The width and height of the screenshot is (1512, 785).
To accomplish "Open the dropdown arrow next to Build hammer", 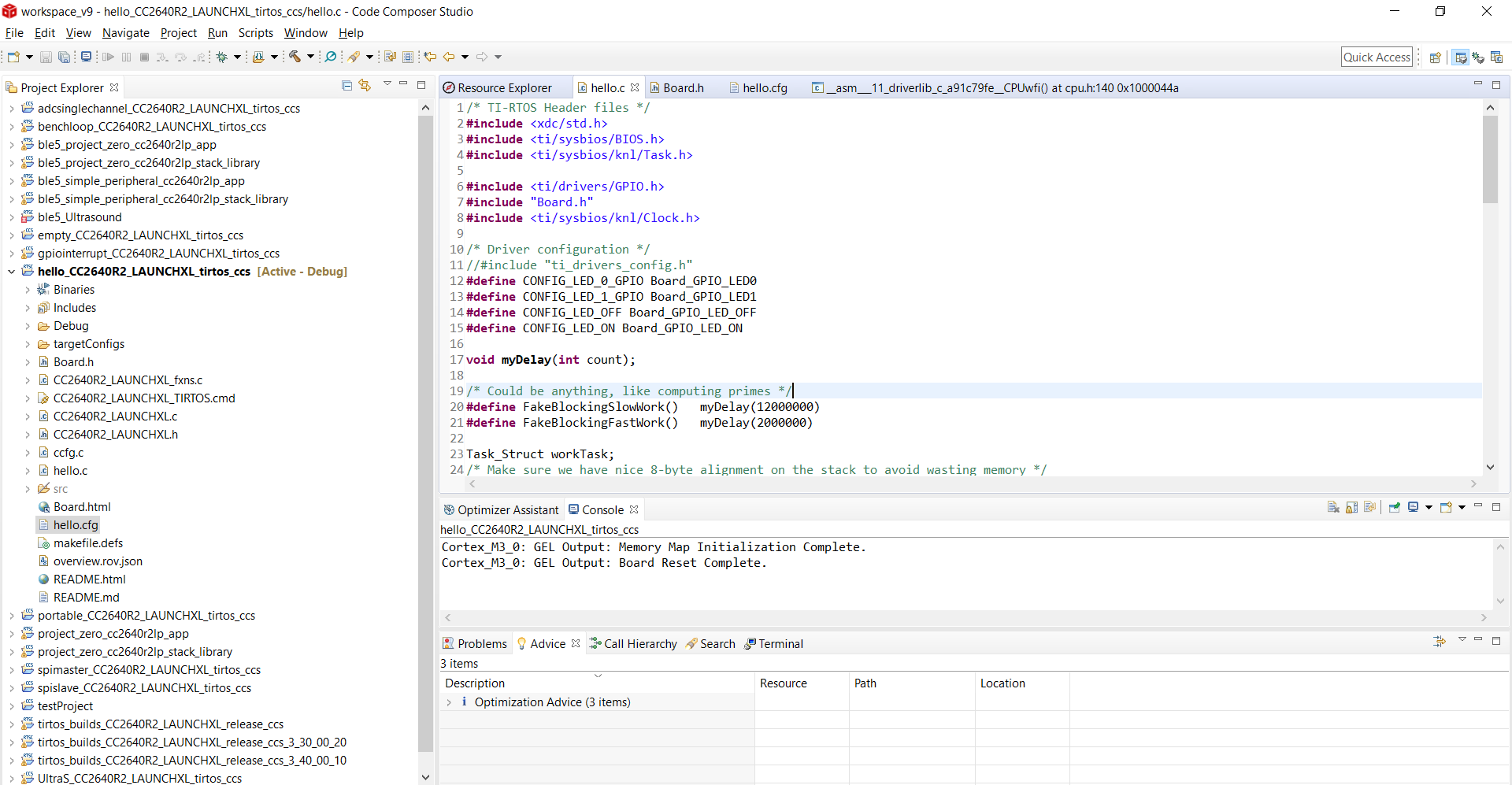I will coord(310,57).
